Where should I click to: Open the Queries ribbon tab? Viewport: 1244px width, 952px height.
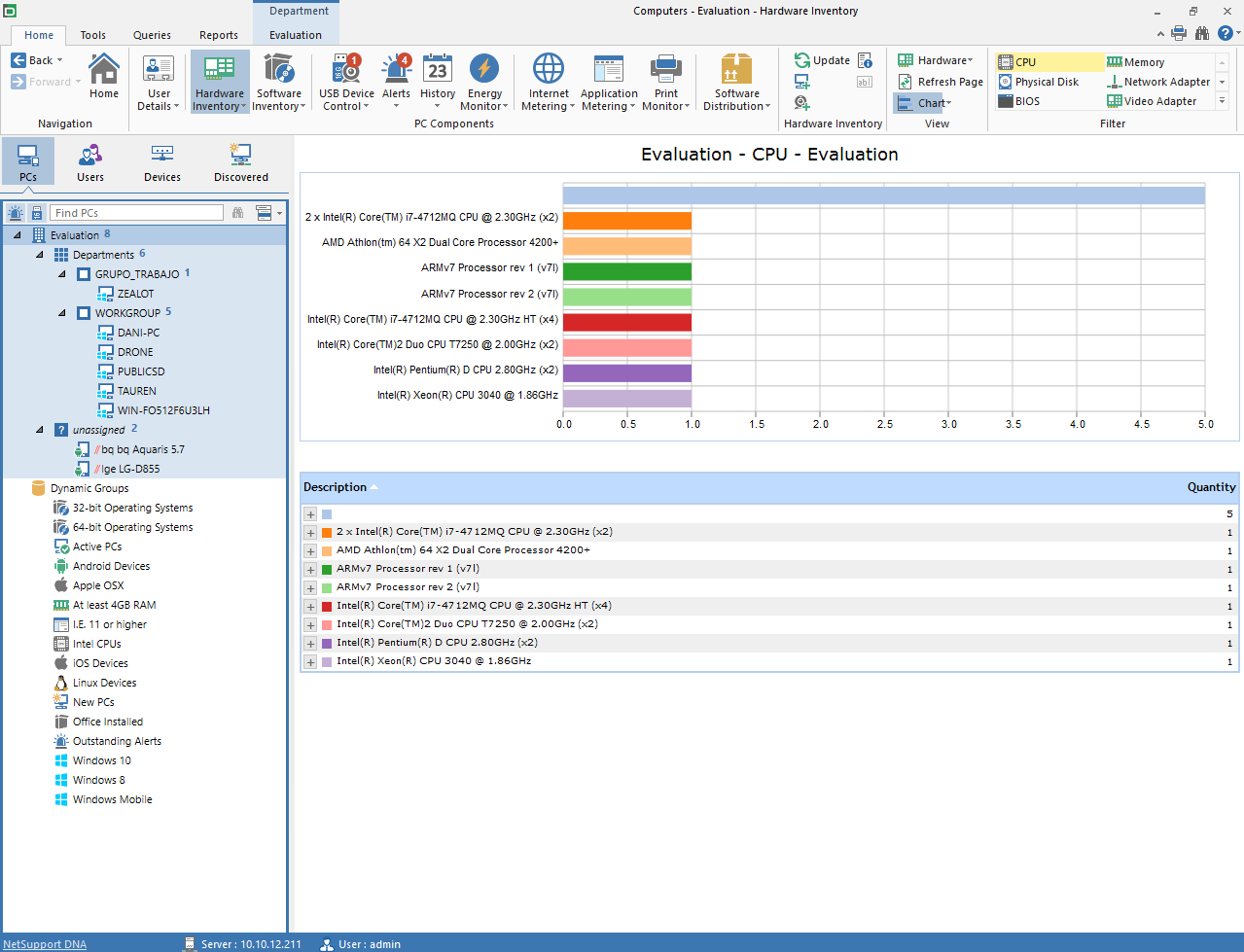pos(152,35)
